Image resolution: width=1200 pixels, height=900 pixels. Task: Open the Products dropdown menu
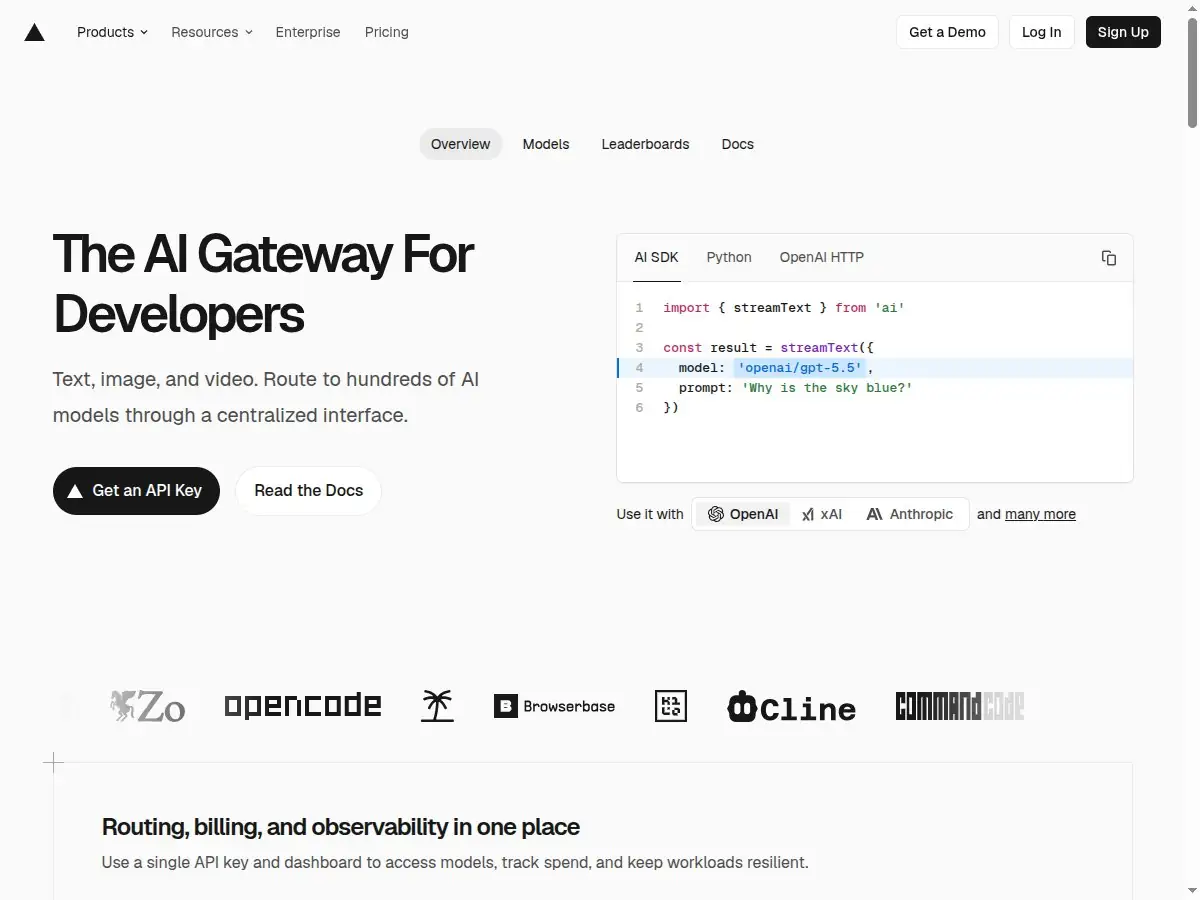112,32
